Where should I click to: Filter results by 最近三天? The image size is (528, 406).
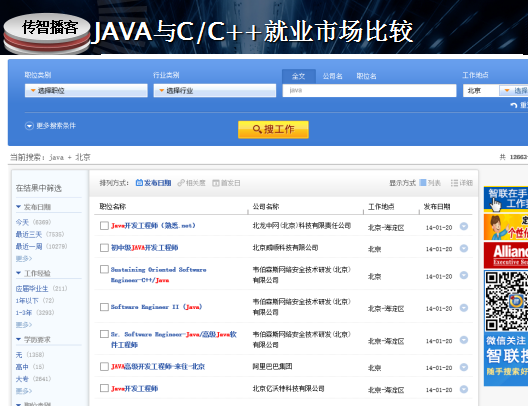click(x=29, y=234)
